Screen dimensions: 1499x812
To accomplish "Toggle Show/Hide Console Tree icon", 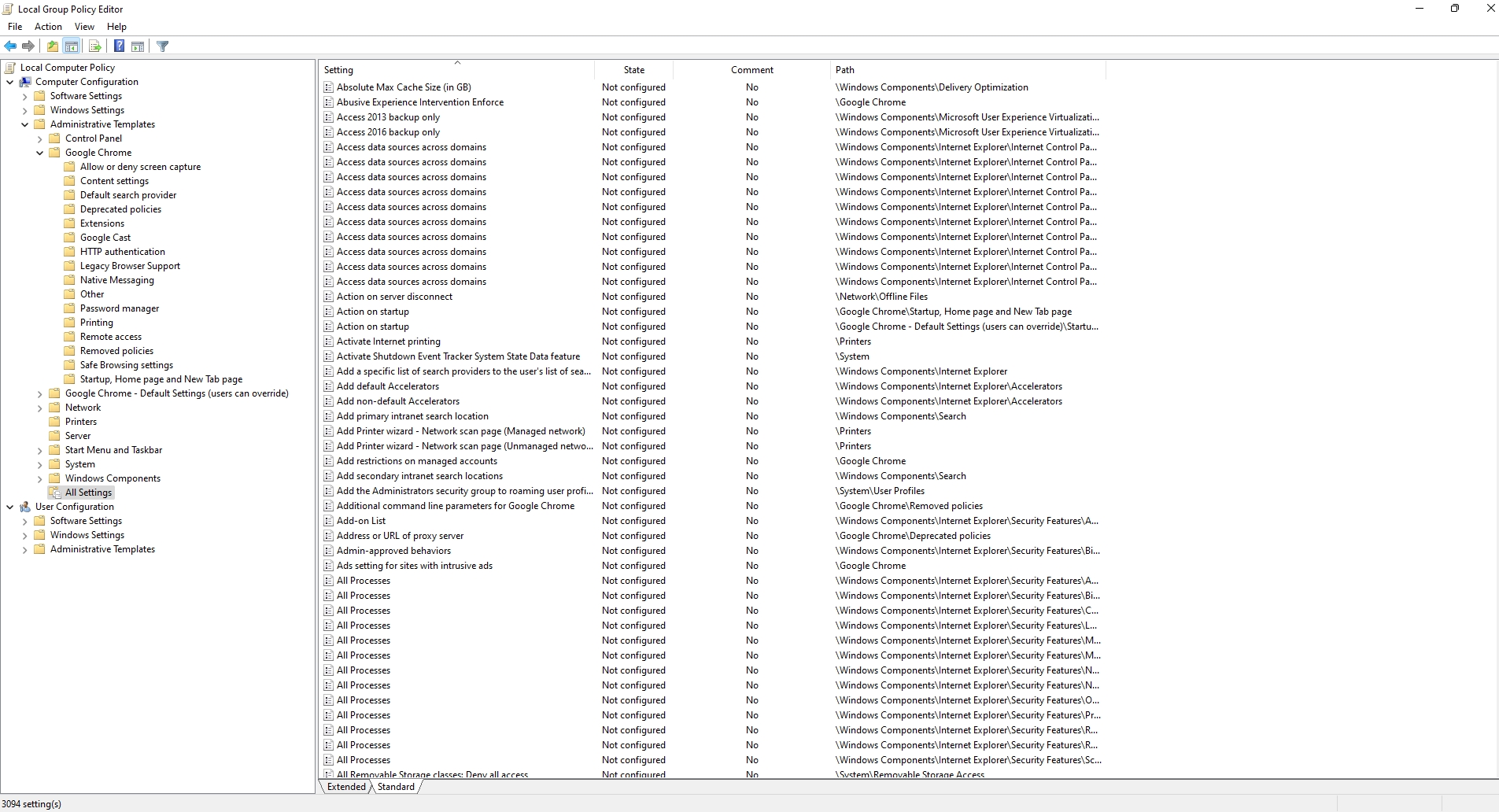I will click(x=72, y=46).
